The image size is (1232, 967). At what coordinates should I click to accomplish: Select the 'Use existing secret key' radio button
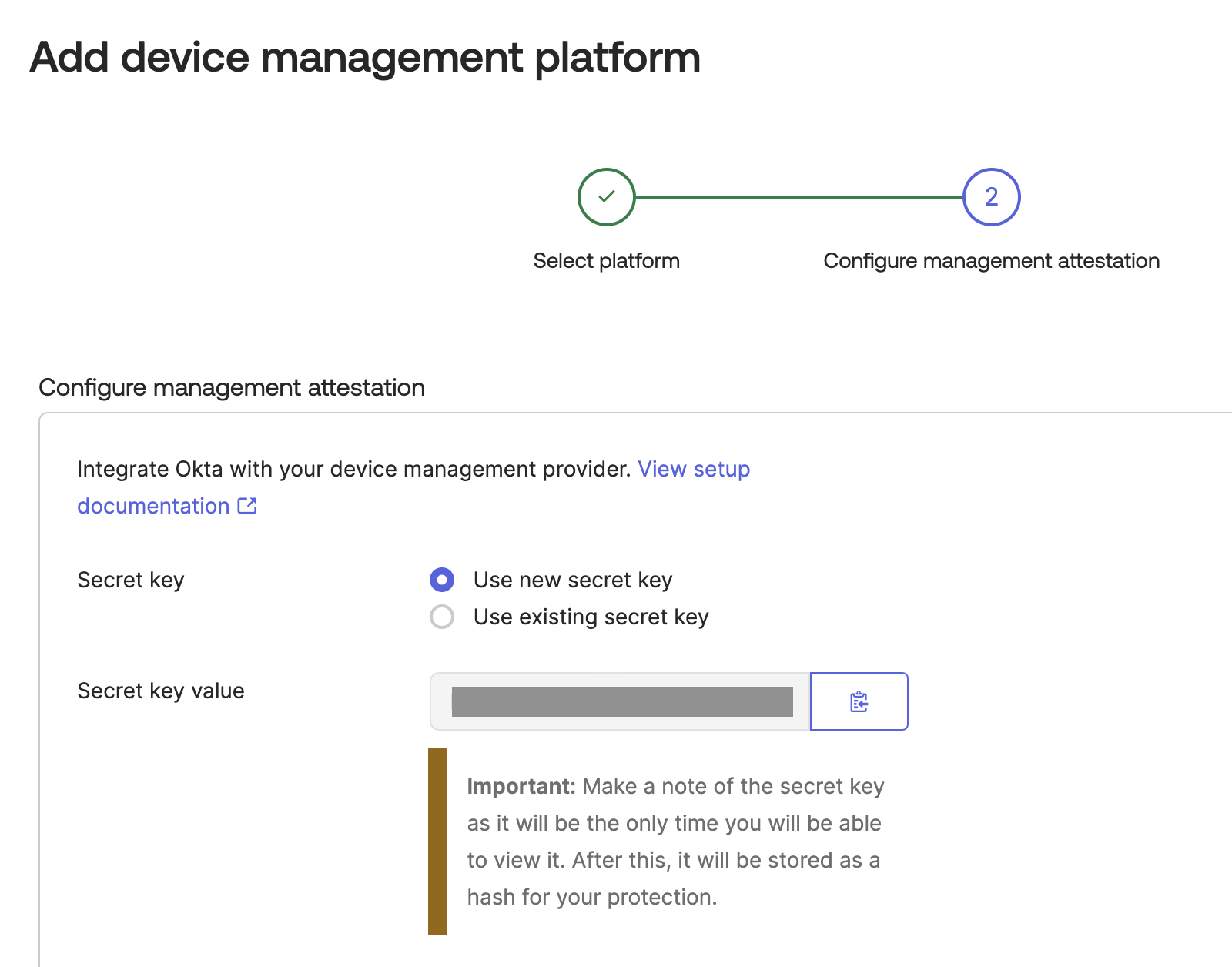pos(442,617)
